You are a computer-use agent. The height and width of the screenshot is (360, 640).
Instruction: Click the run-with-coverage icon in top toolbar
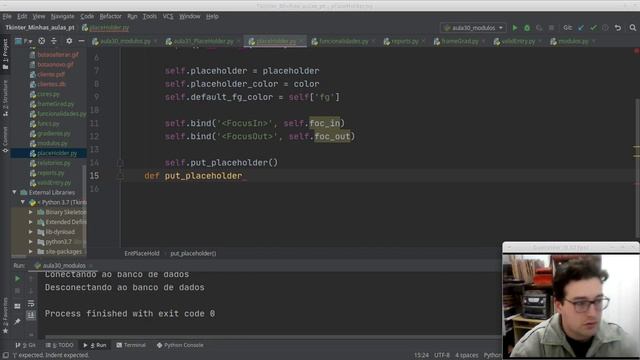(x=539, y=28)
